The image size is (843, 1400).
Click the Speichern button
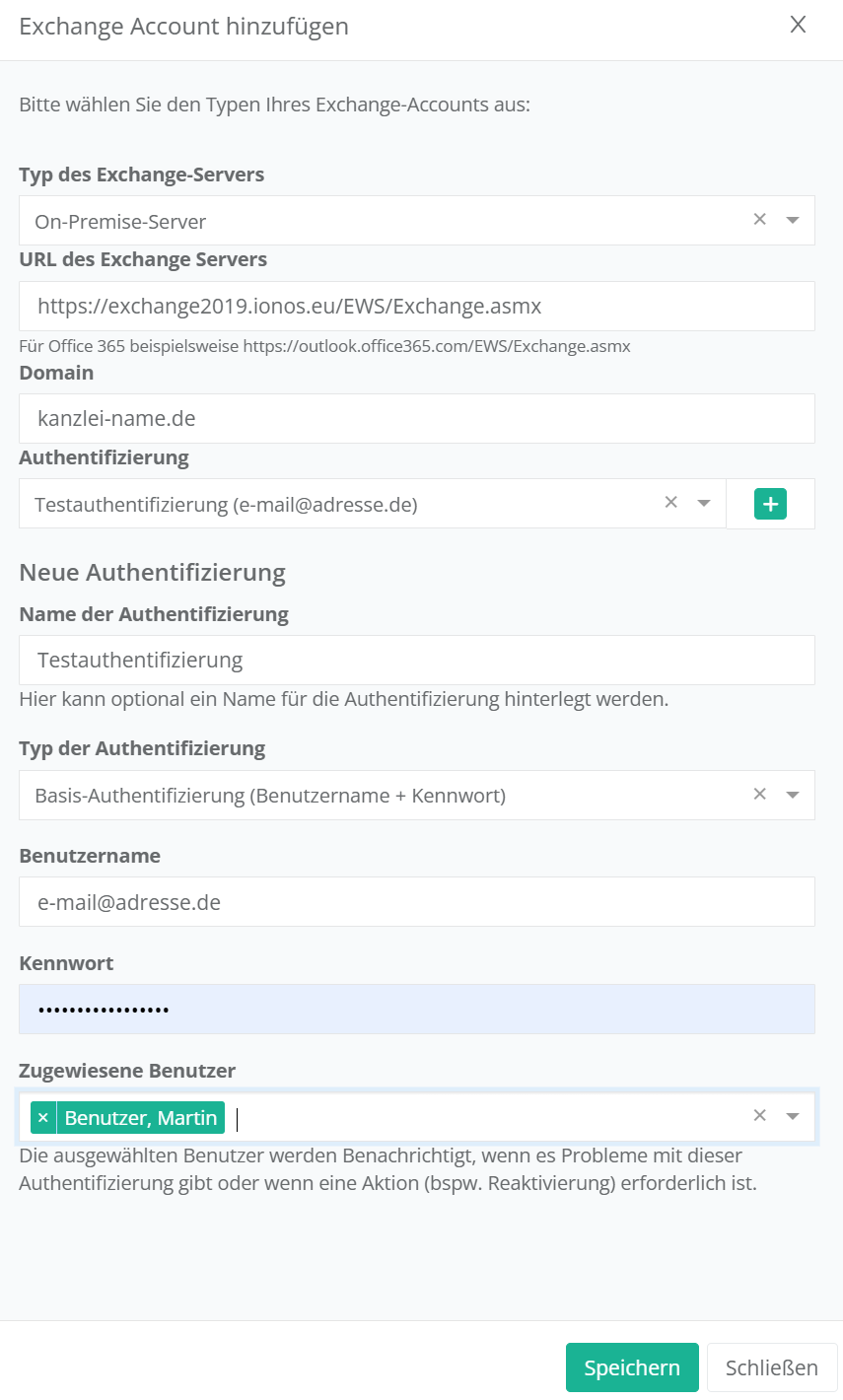pyautogui.click(x=631, y=1367)
